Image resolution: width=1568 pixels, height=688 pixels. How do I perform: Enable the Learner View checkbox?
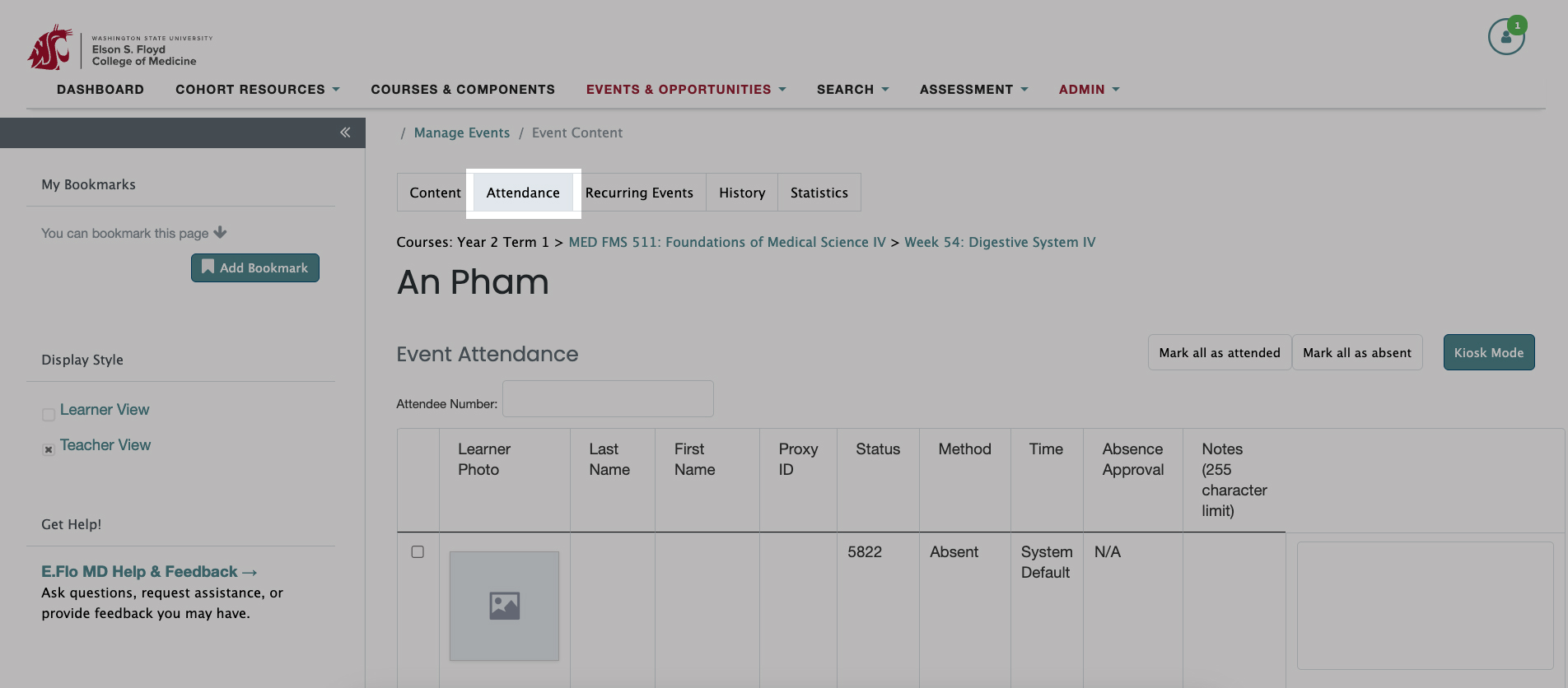click(x=49, y=414)
